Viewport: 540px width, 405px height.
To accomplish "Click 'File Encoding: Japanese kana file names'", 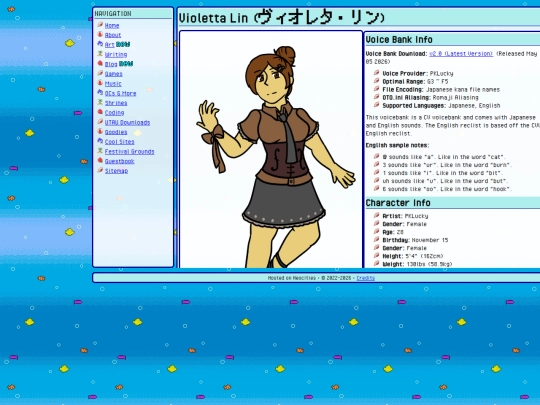I will click(441, 90).
